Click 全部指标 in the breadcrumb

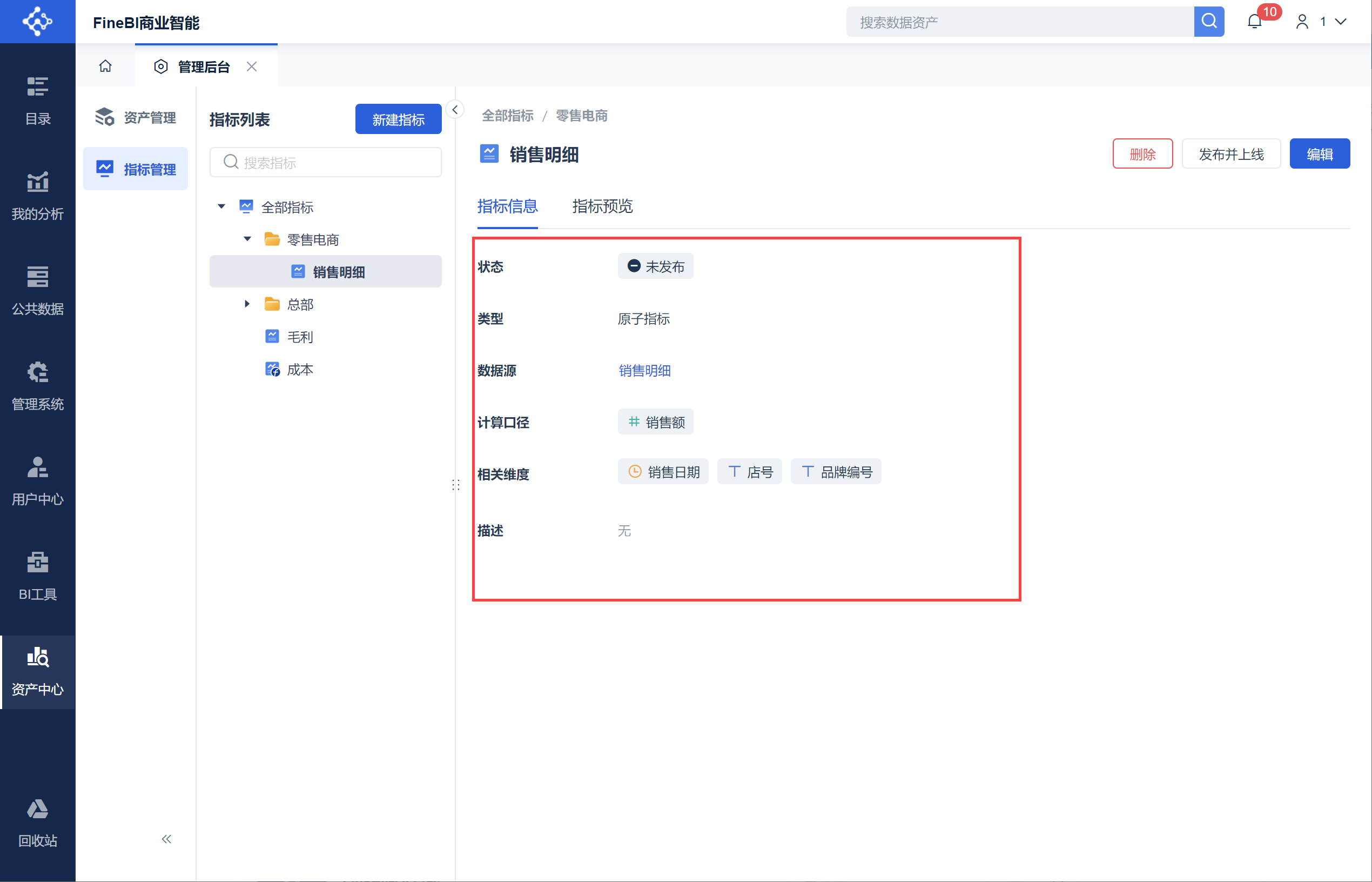(x=508, y=116)
